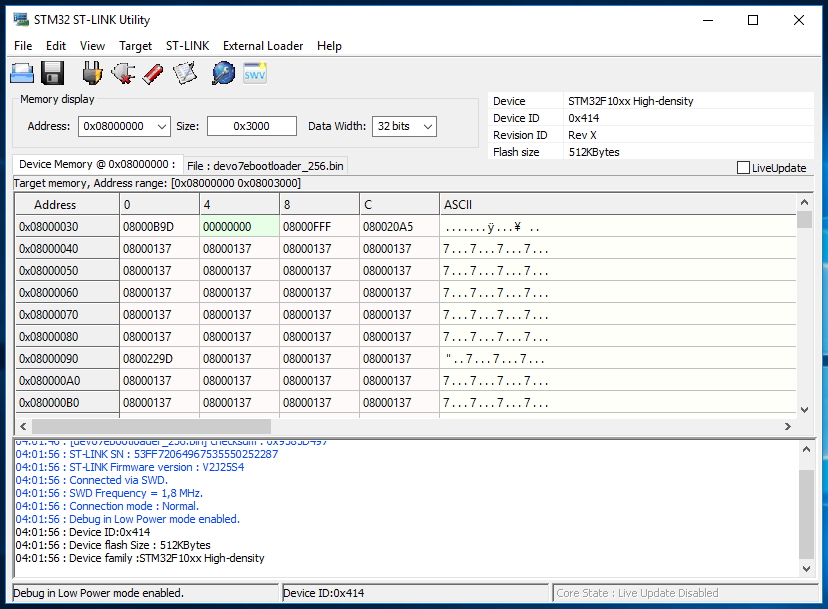
Task: Click the Device flash Size log line
Action: pos(113,545)
